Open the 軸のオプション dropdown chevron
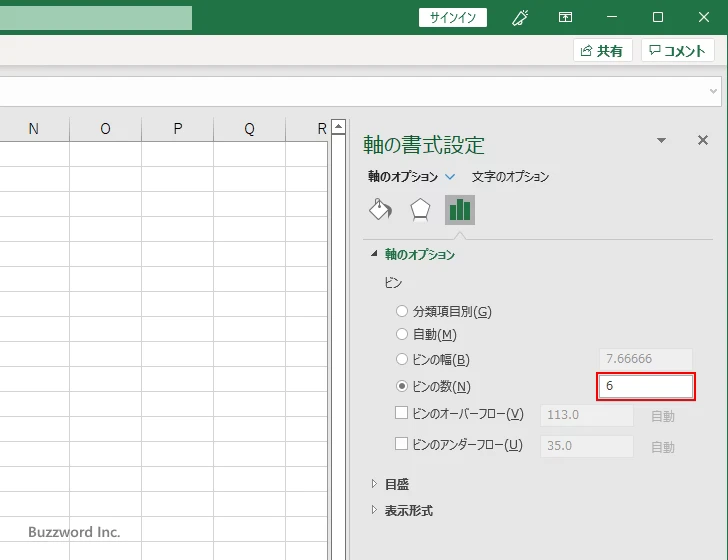This screenshot has width=728, height=560. click(450, 177)
